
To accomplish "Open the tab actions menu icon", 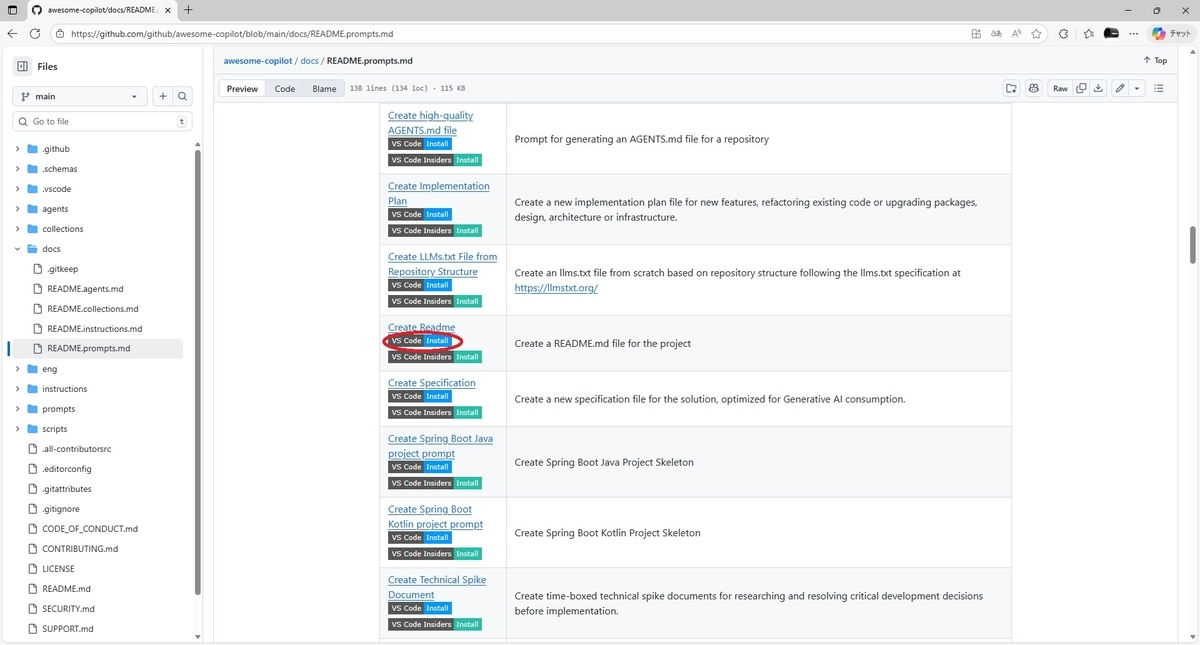I will (12, 10).
